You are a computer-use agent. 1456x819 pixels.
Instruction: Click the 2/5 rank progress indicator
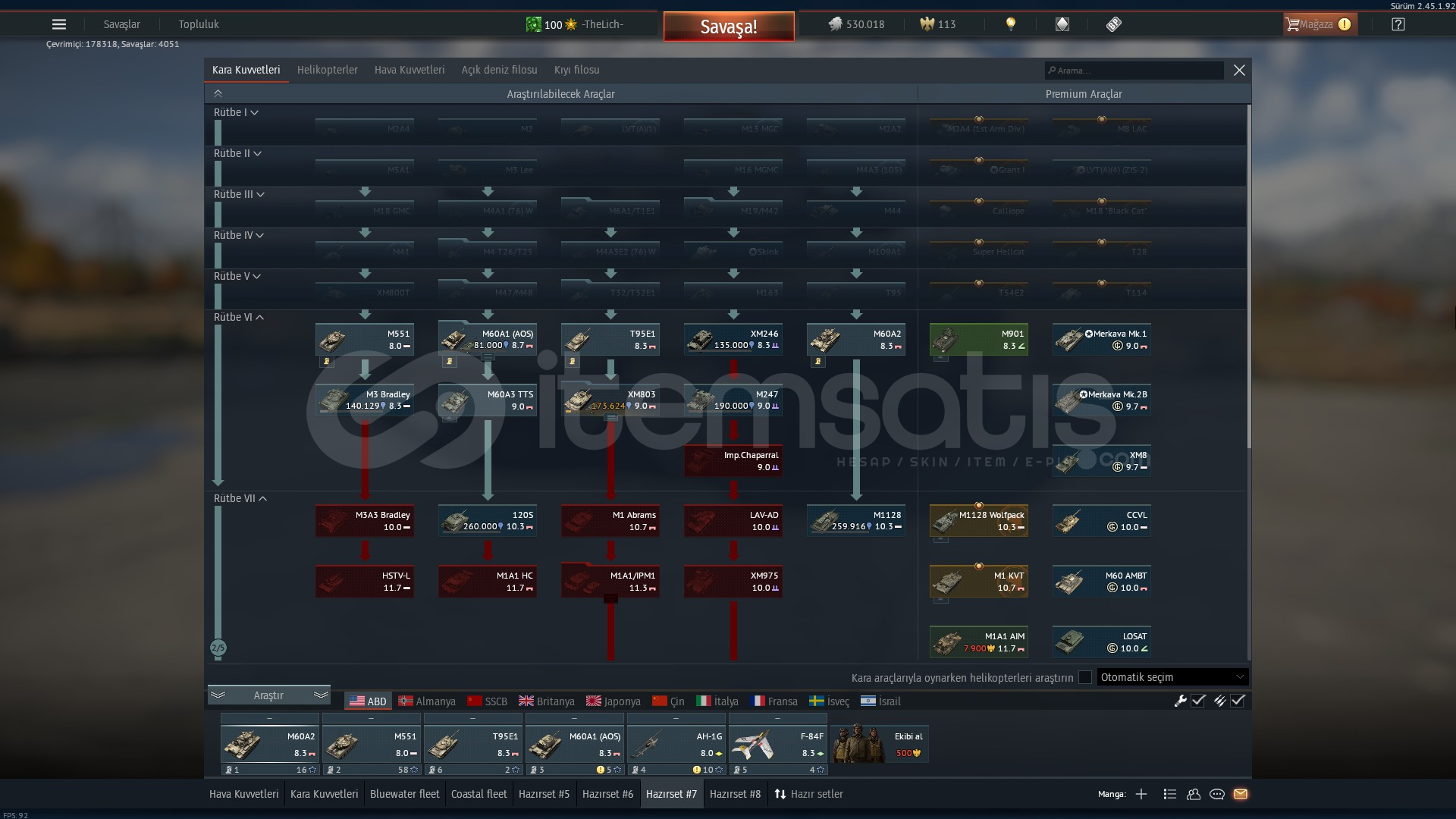pos(218,648)
